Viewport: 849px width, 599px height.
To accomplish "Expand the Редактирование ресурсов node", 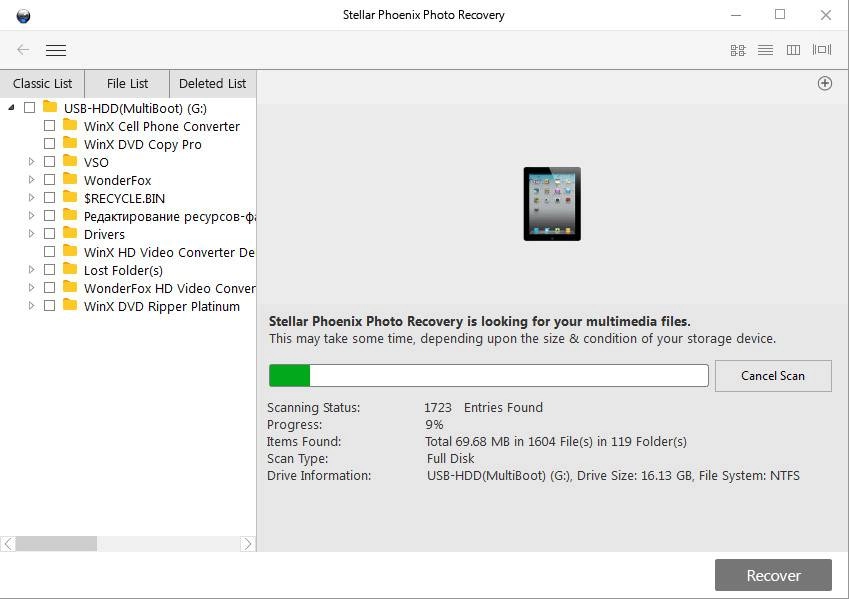I will (x=31, y=216).
